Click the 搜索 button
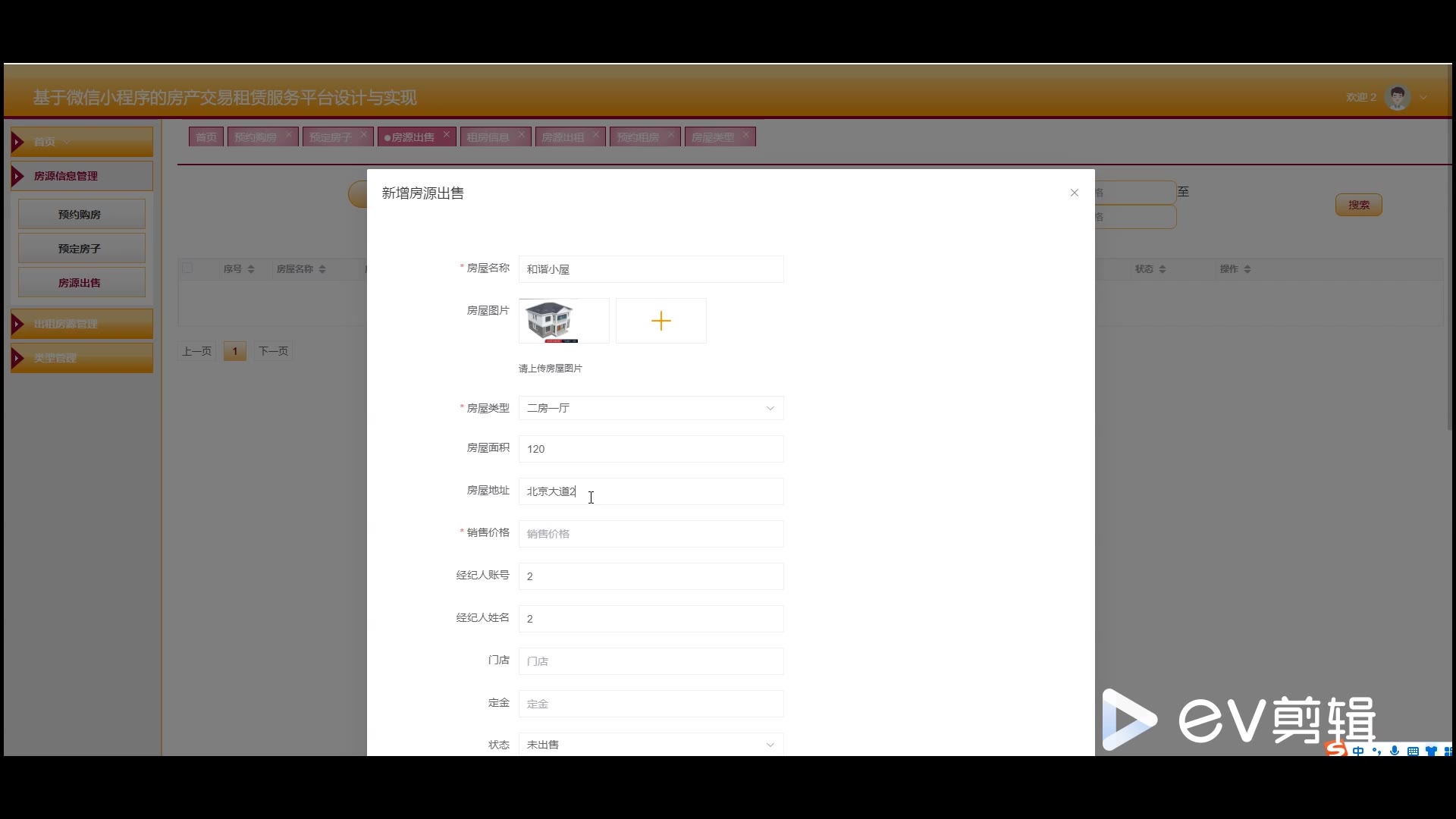 tap(1358, 205)
